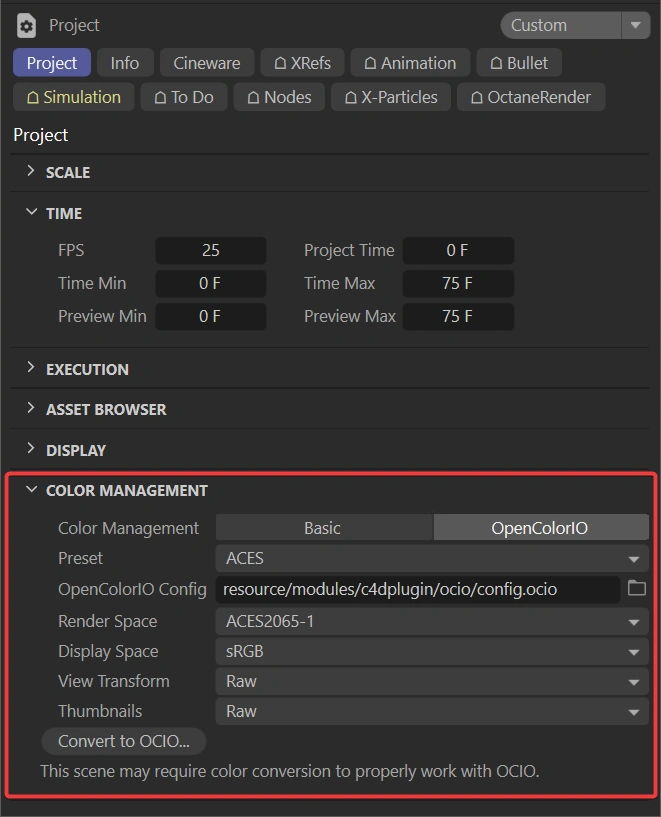This screenshot has height=817, width=661.
Task: Click the X-Particles tab's lock icon
Action: [x=351, y=97]
